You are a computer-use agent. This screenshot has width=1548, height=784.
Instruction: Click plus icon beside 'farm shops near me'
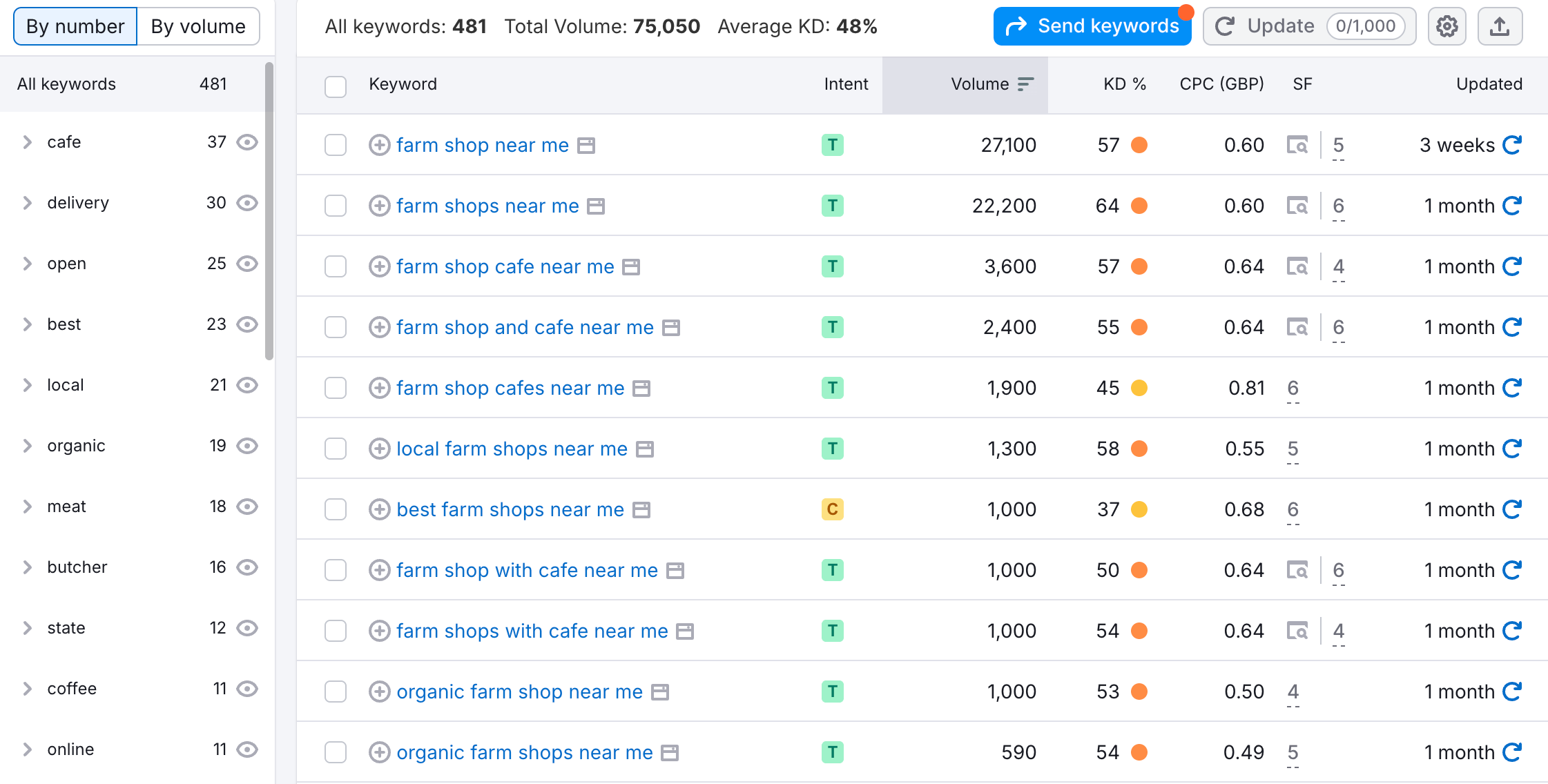(379, 206)
